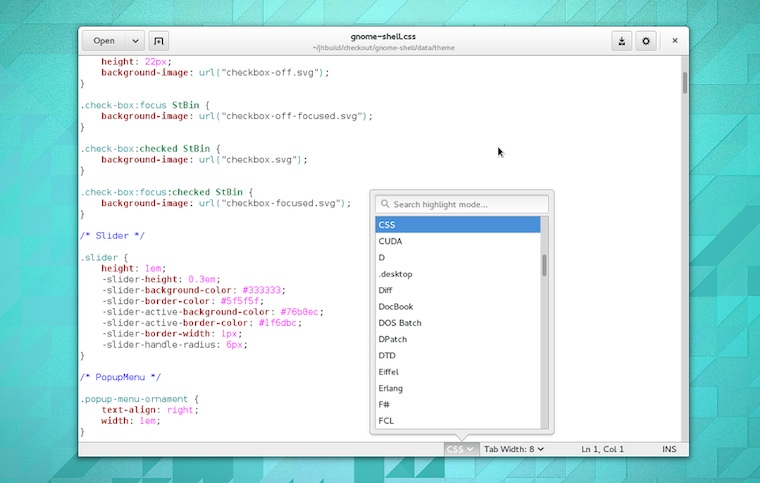Image resolution: width=760 pixels, height=483 pixels.
Task: Click the .popup-menu-ornament selector line
Action: coord(140,399)
